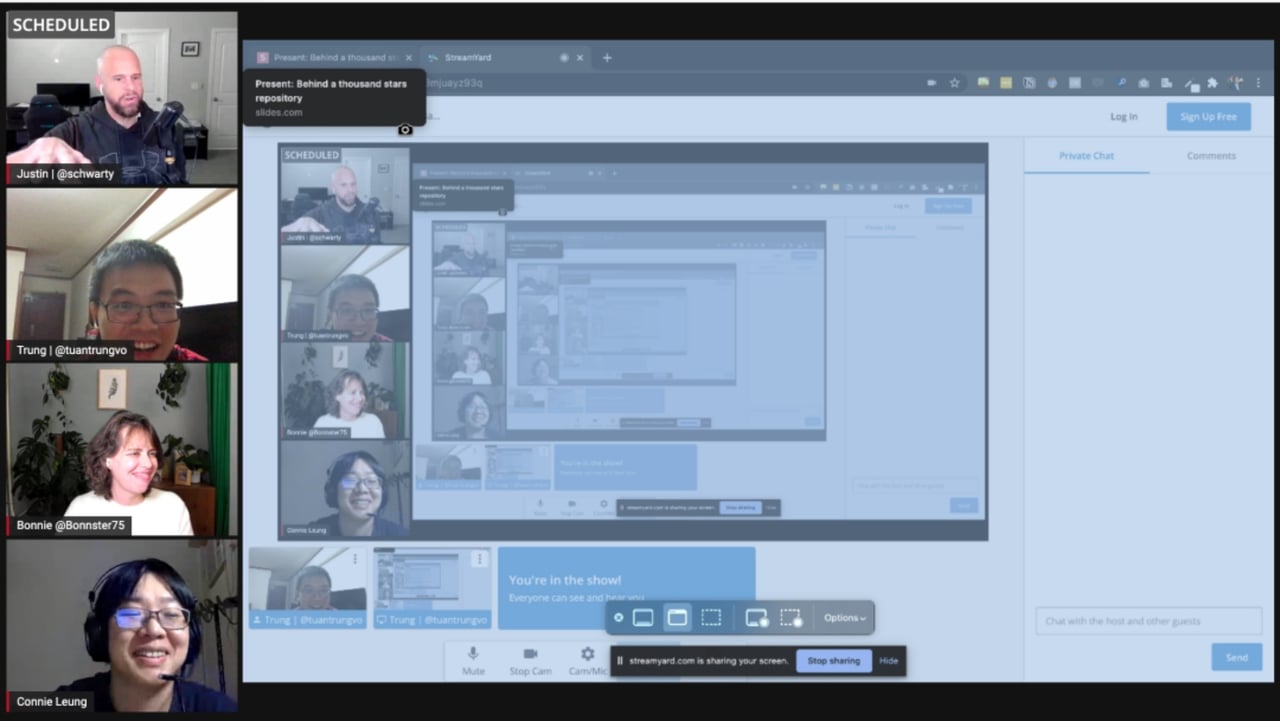
Task: Click the SCHEDULED label over Justin's video
Action: point(61,25)
